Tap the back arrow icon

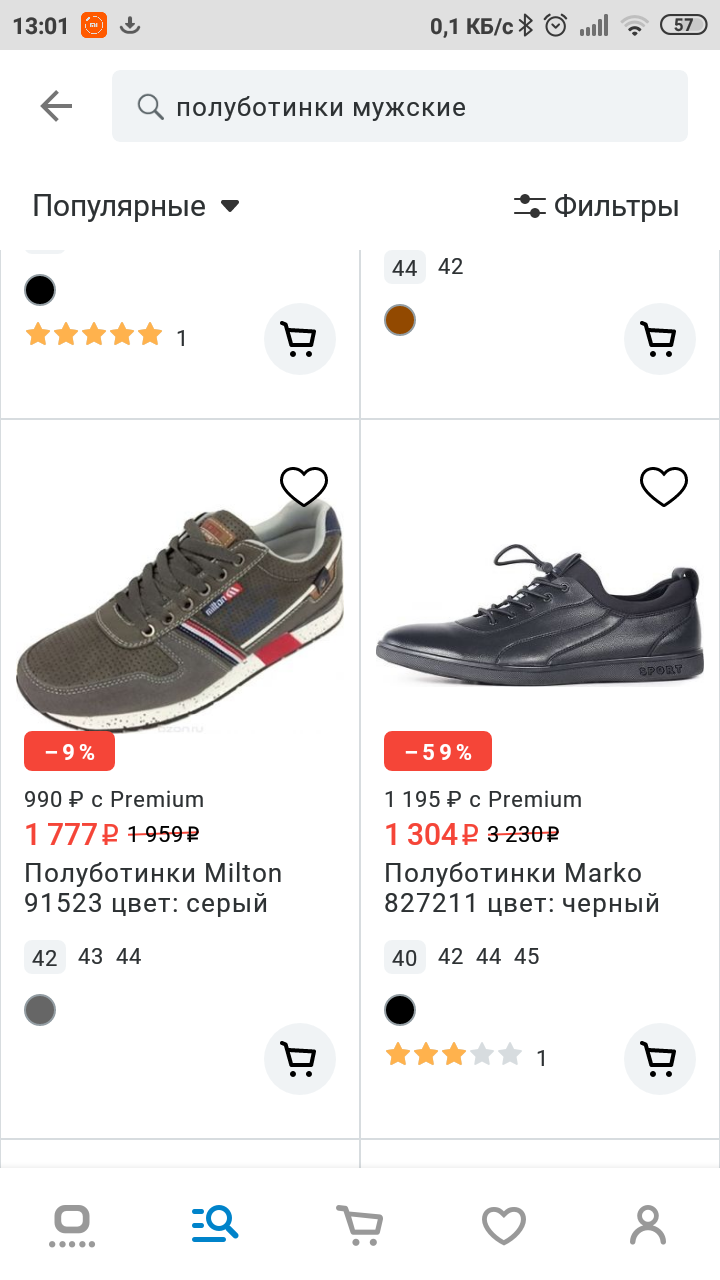pyautogui.click(x=56, y=106)
